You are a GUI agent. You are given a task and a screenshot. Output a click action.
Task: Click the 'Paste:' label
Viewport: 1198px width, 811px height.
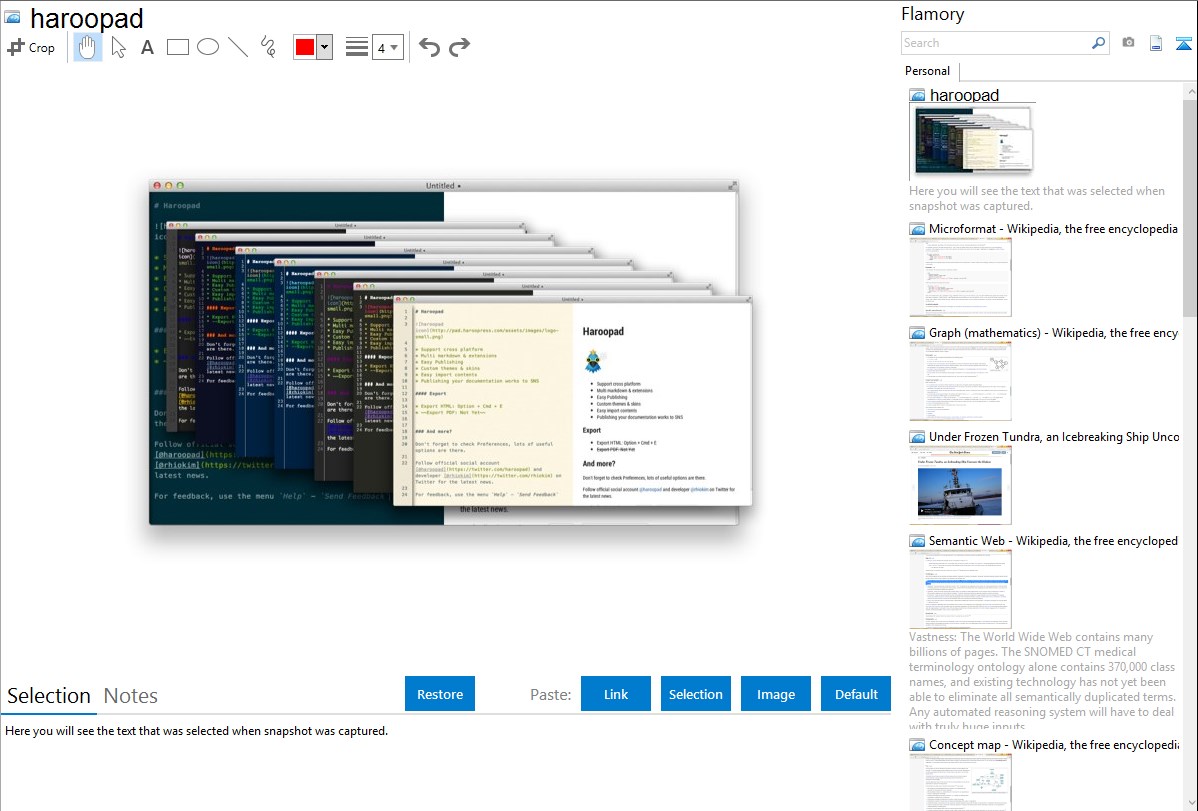coord(551,695)
